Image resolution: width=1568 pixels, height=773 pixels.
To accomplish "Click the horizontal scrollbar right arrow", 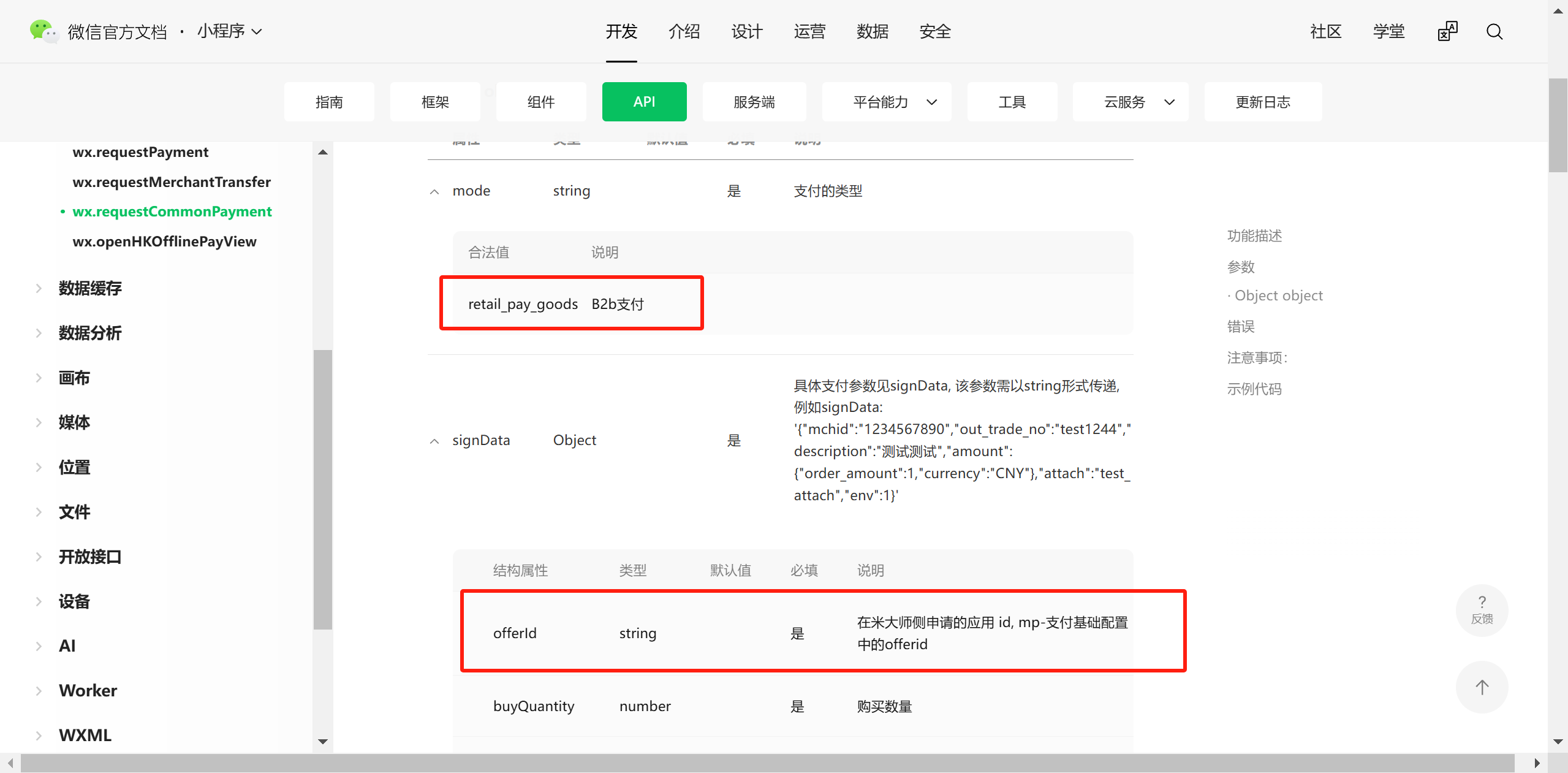I will pyautogui.click(x=1537, y=763).
